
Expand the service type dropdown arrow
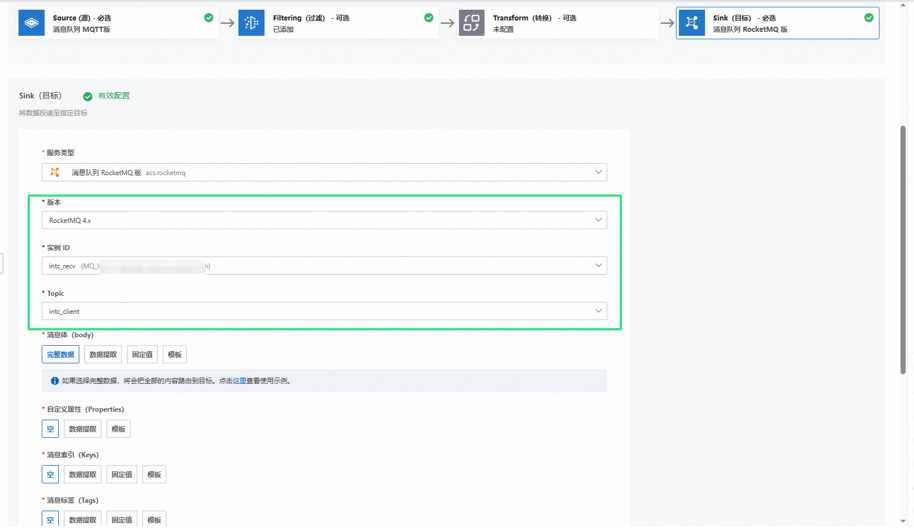598,172
